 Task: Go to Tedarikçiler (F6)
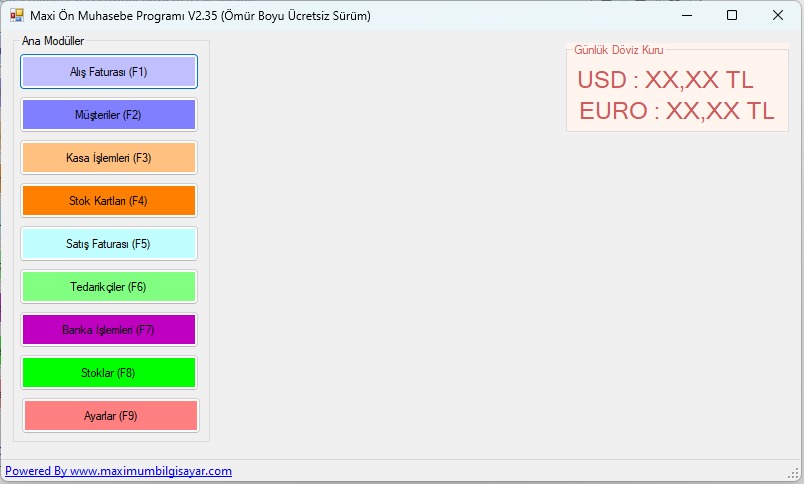(108, 287)
